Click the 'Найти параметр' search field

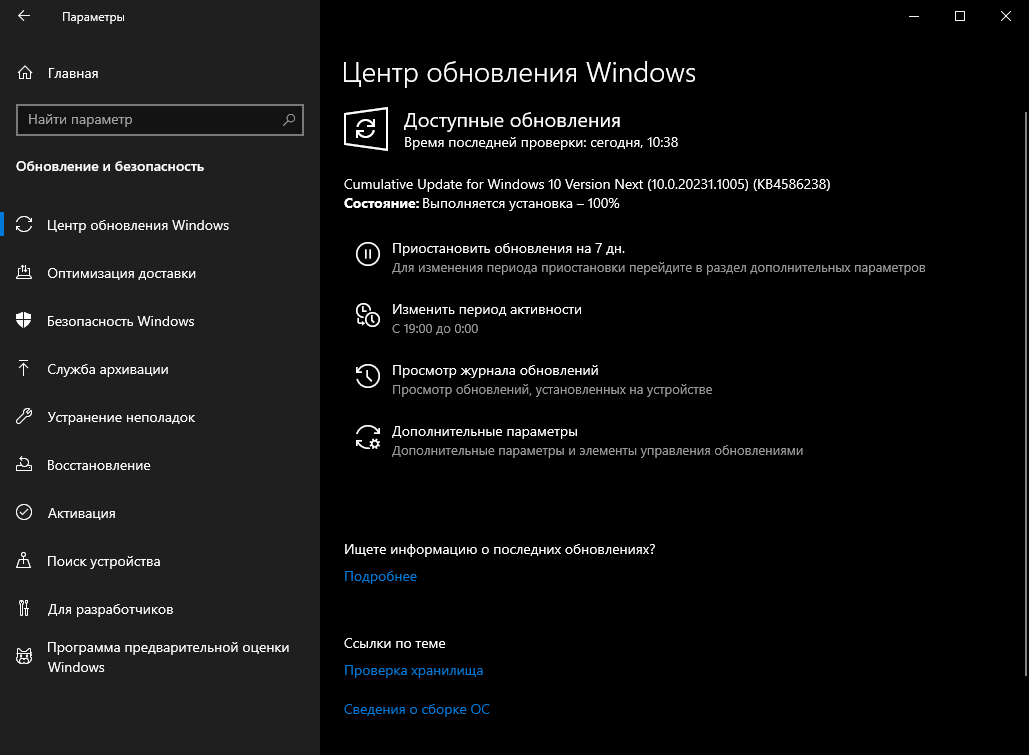(160, 119)
